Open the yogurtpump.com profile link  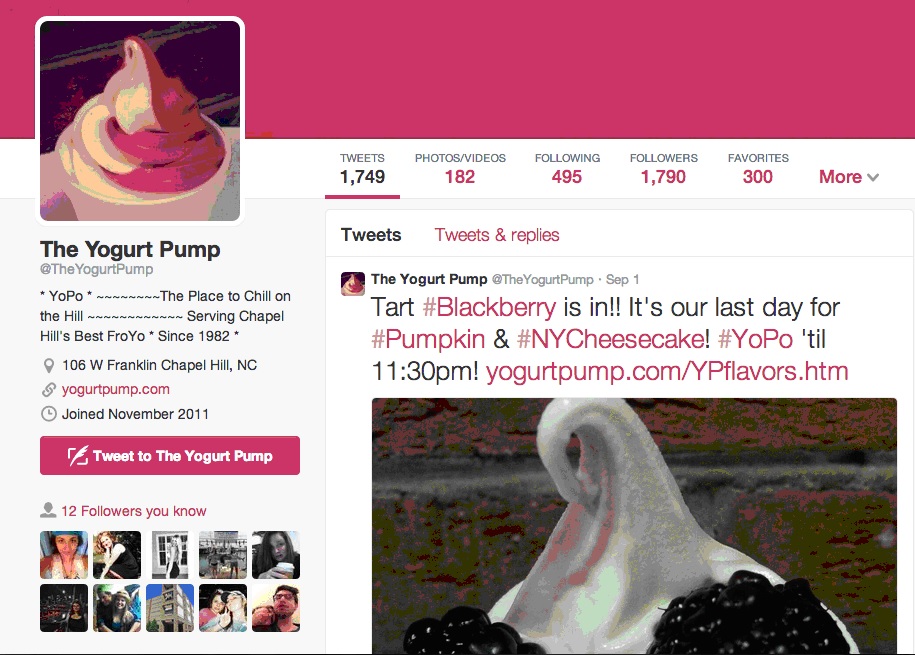point(116,389)
